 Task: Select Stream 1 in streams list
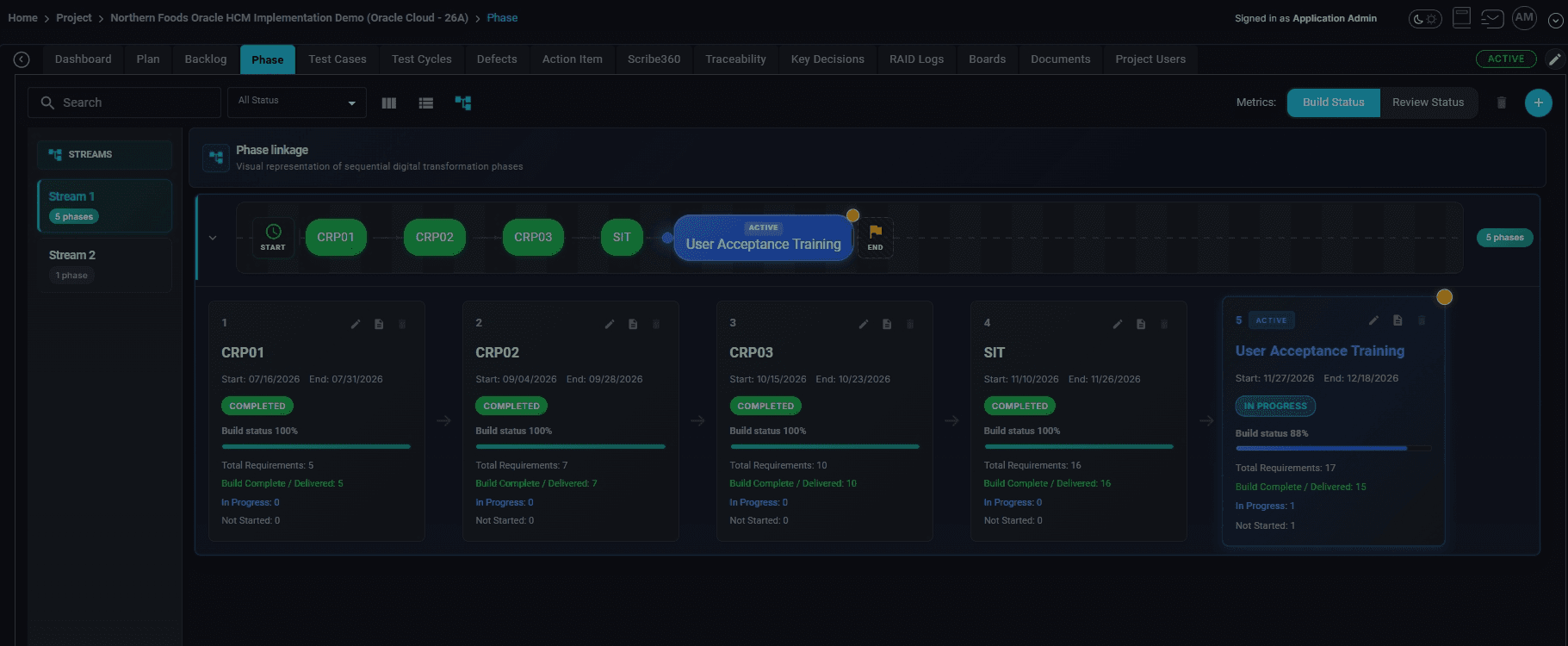[x=105, y=206]
